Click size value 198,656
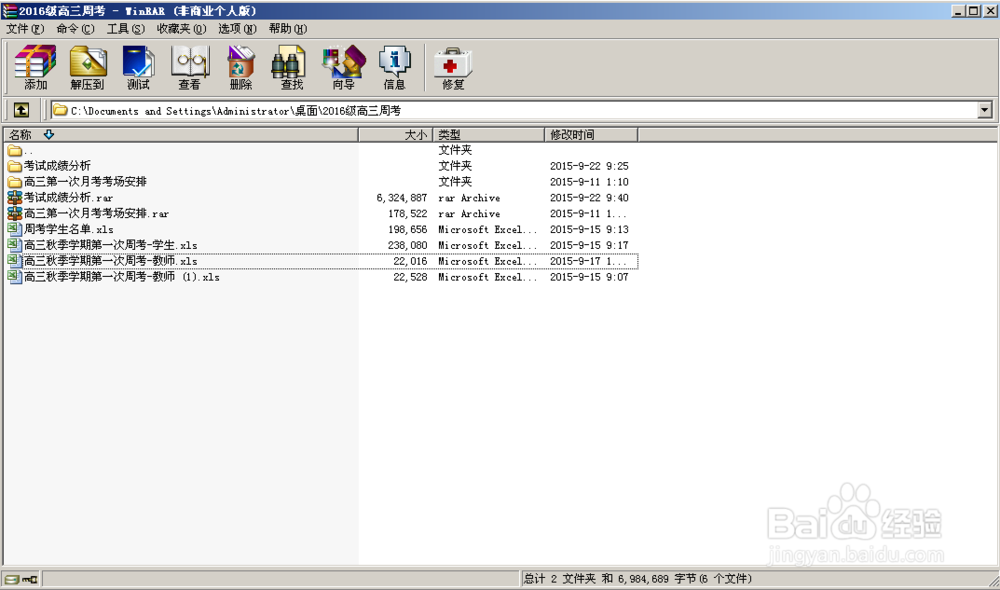 tap(408, 229)
